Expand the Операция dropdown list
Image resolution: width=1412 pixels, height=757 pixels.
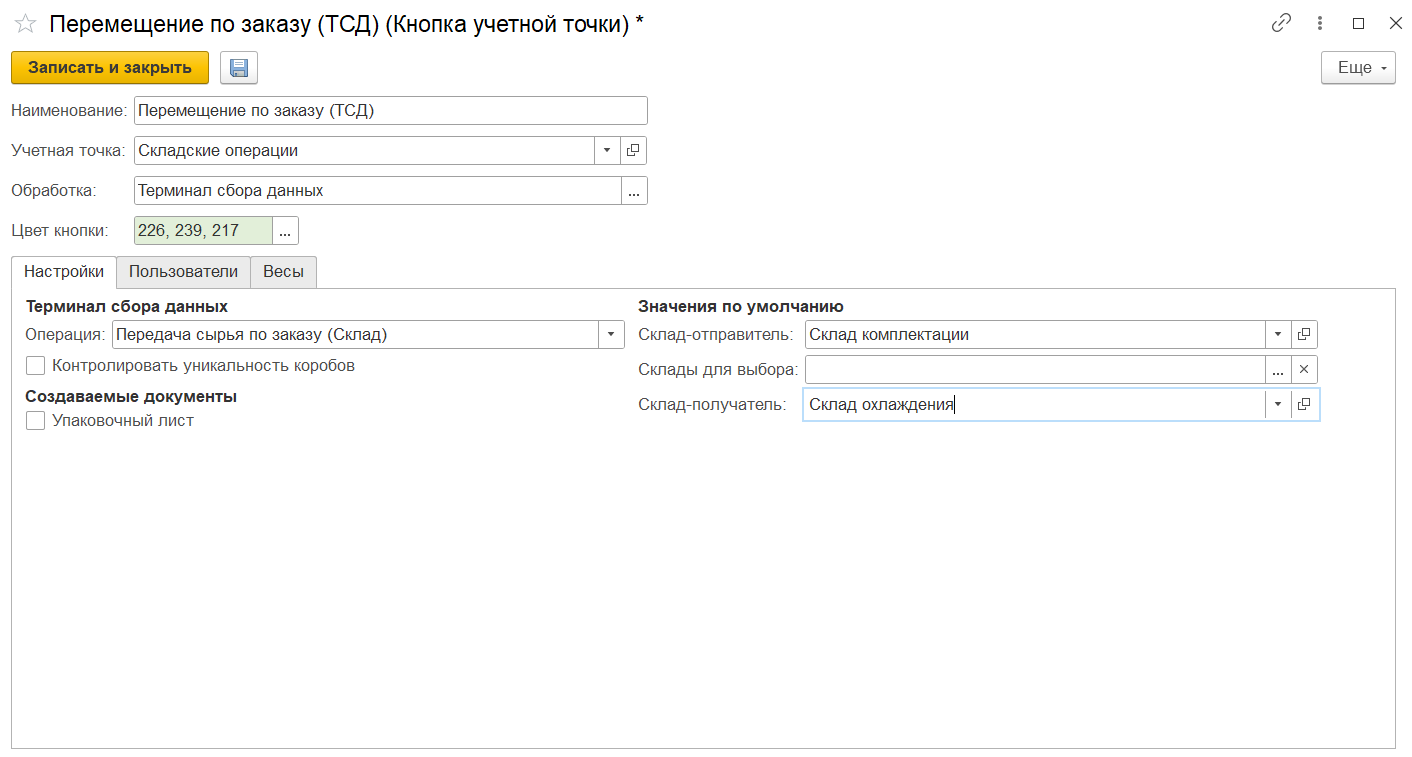point(611,335)
